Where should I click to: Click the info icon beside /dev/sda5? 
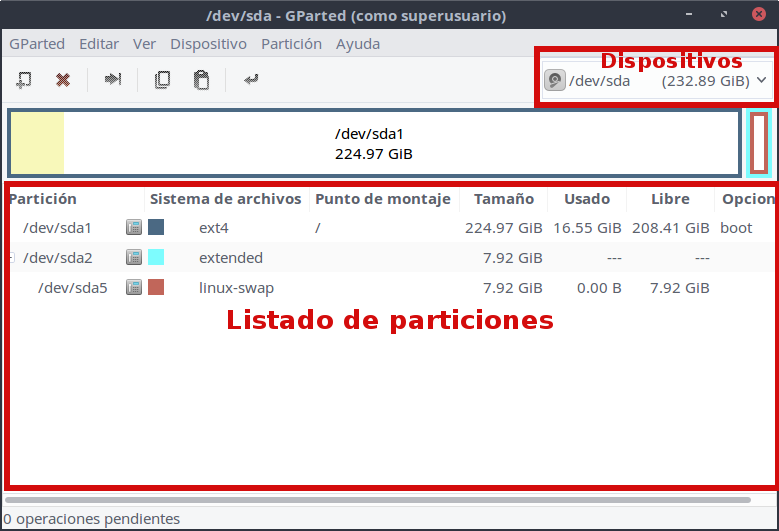pos(134,288)
